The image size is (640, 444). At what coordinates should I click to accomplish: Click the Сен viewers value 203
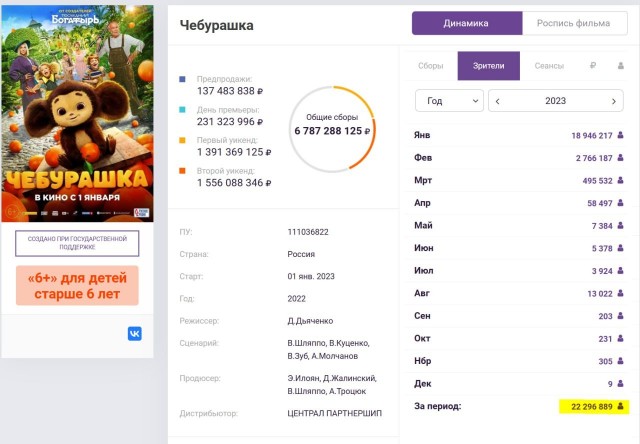[x=606, y=316]
